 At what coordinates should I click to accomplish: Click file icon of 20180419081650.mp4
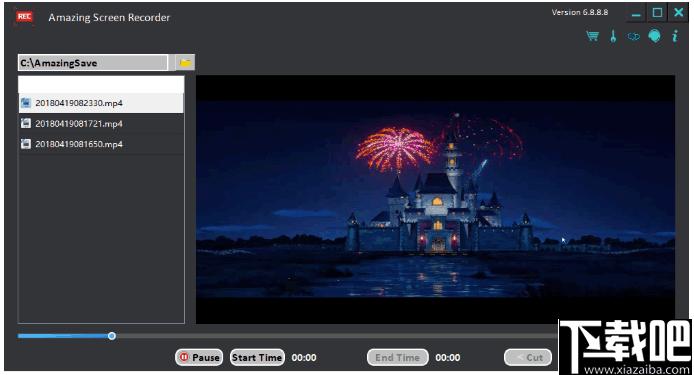pos(26,143)
